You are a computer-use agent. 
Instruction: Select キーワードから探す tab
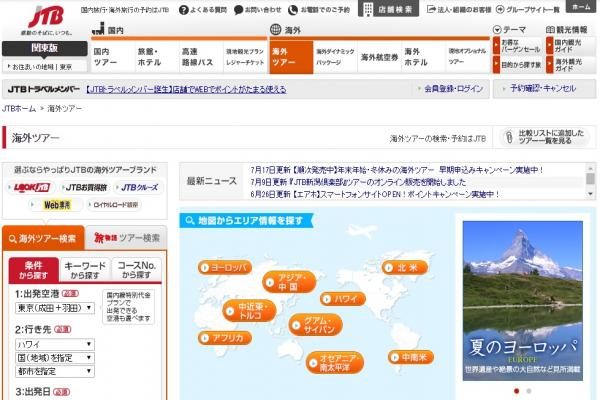click(x=85, y=270)
